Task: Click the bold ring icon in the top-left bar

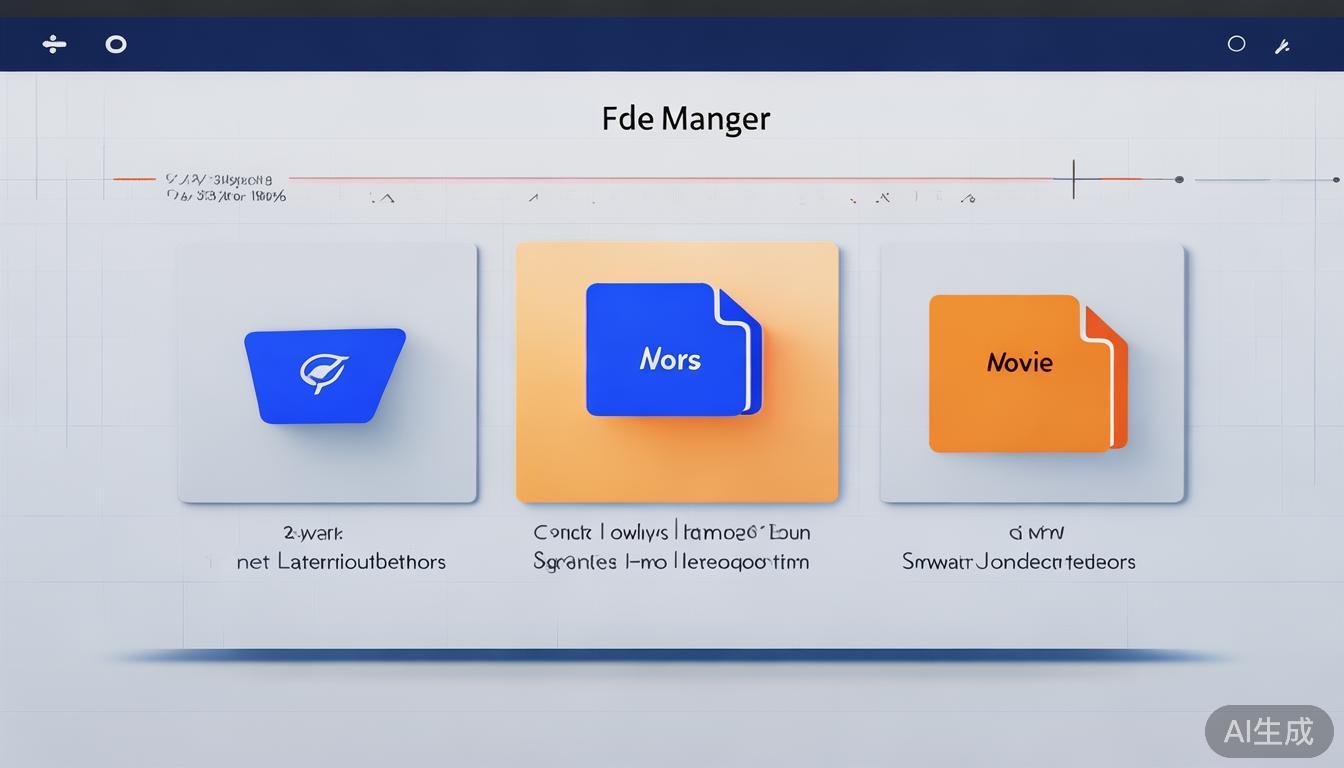Action: tap(116, 44)
